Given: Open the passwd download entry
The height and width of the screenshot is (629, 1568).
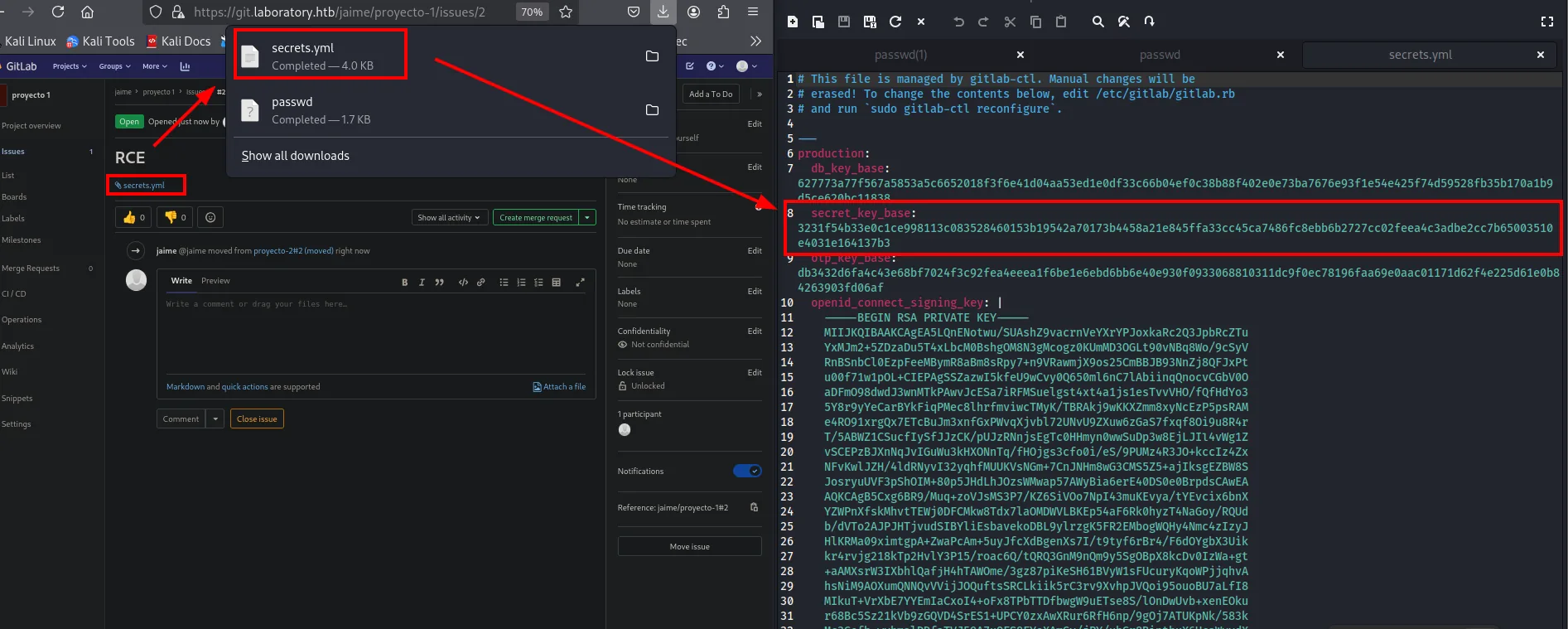Looking at the screenshot, I should click(451, 110).
